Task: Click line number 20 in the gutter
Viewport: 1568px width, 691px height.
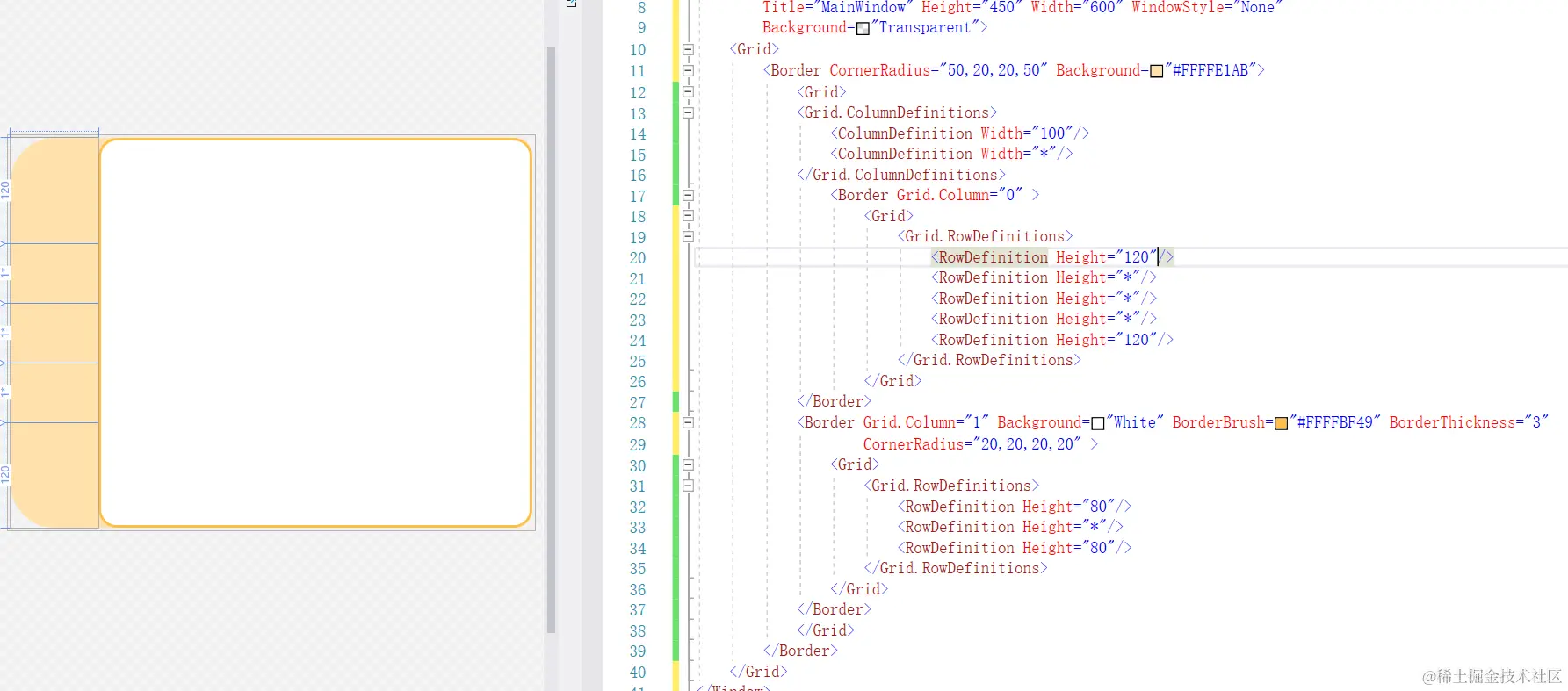Action: (637, 258)
